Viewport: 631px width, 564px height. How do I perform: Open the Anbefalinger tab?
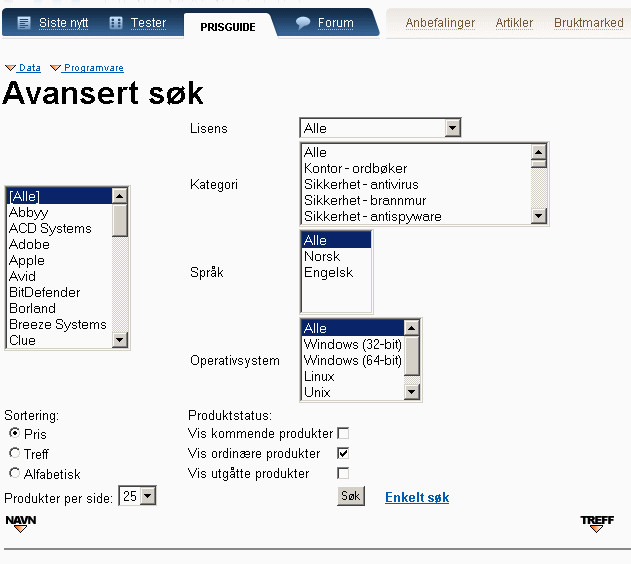coord(440,23)
